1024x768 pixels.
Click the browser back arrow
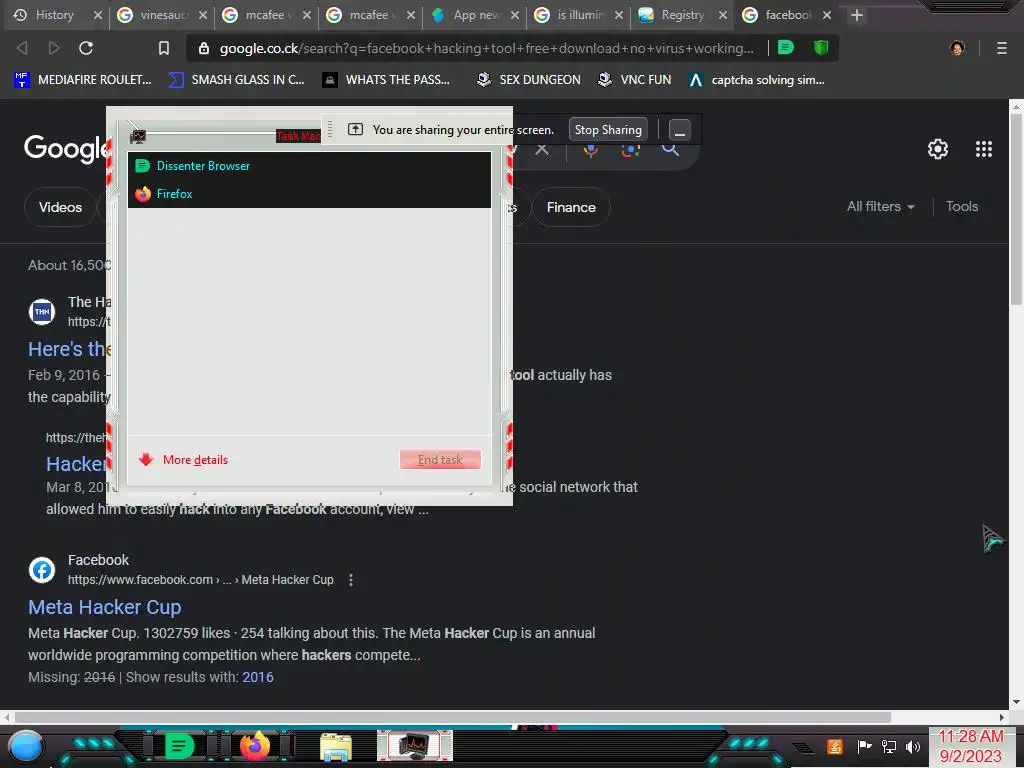[22, 48]
